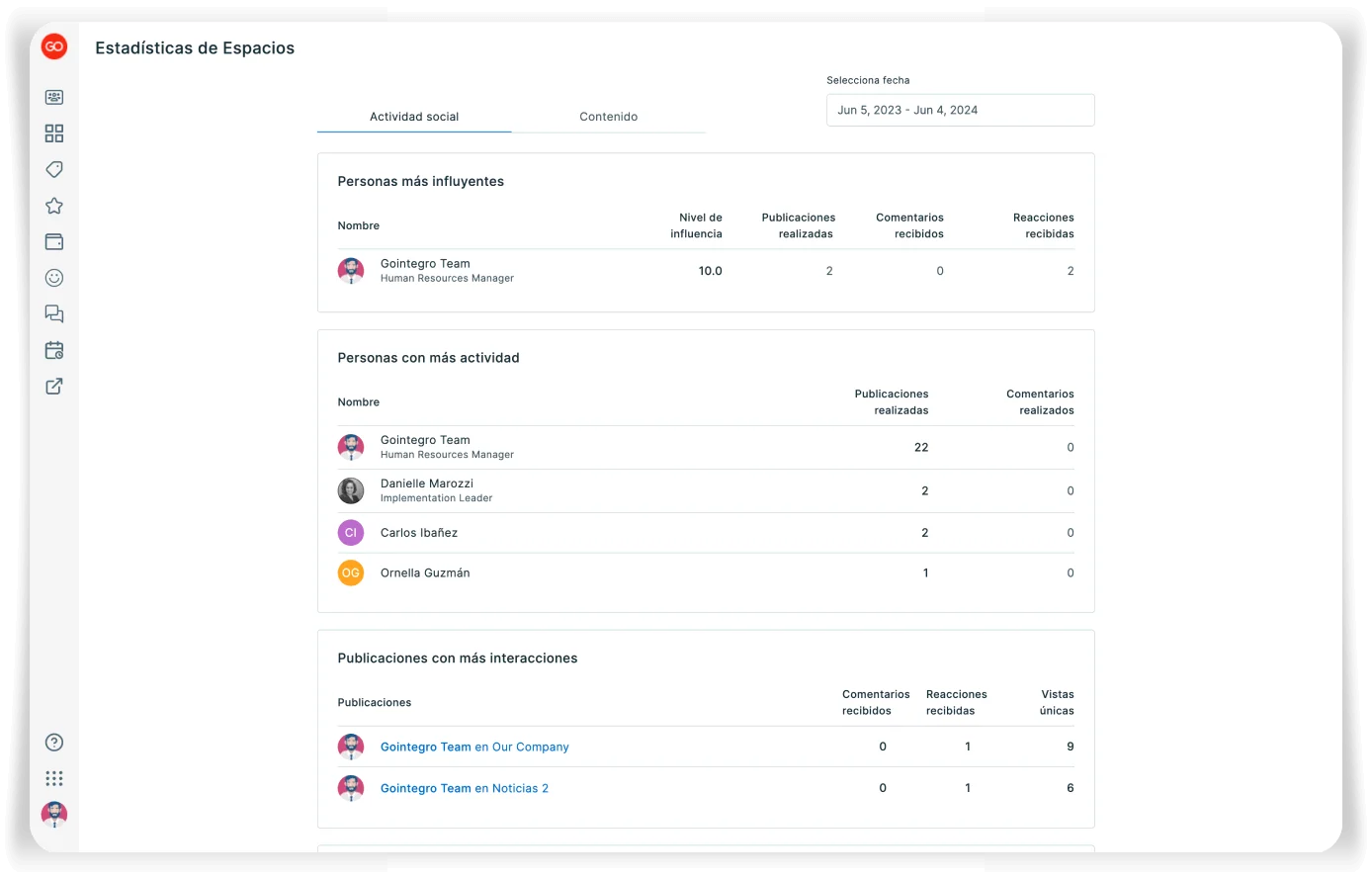Click Reacciones recibidas header in influyentes table
This screenshot has height=880, width=1372.
coord(1044,225)
